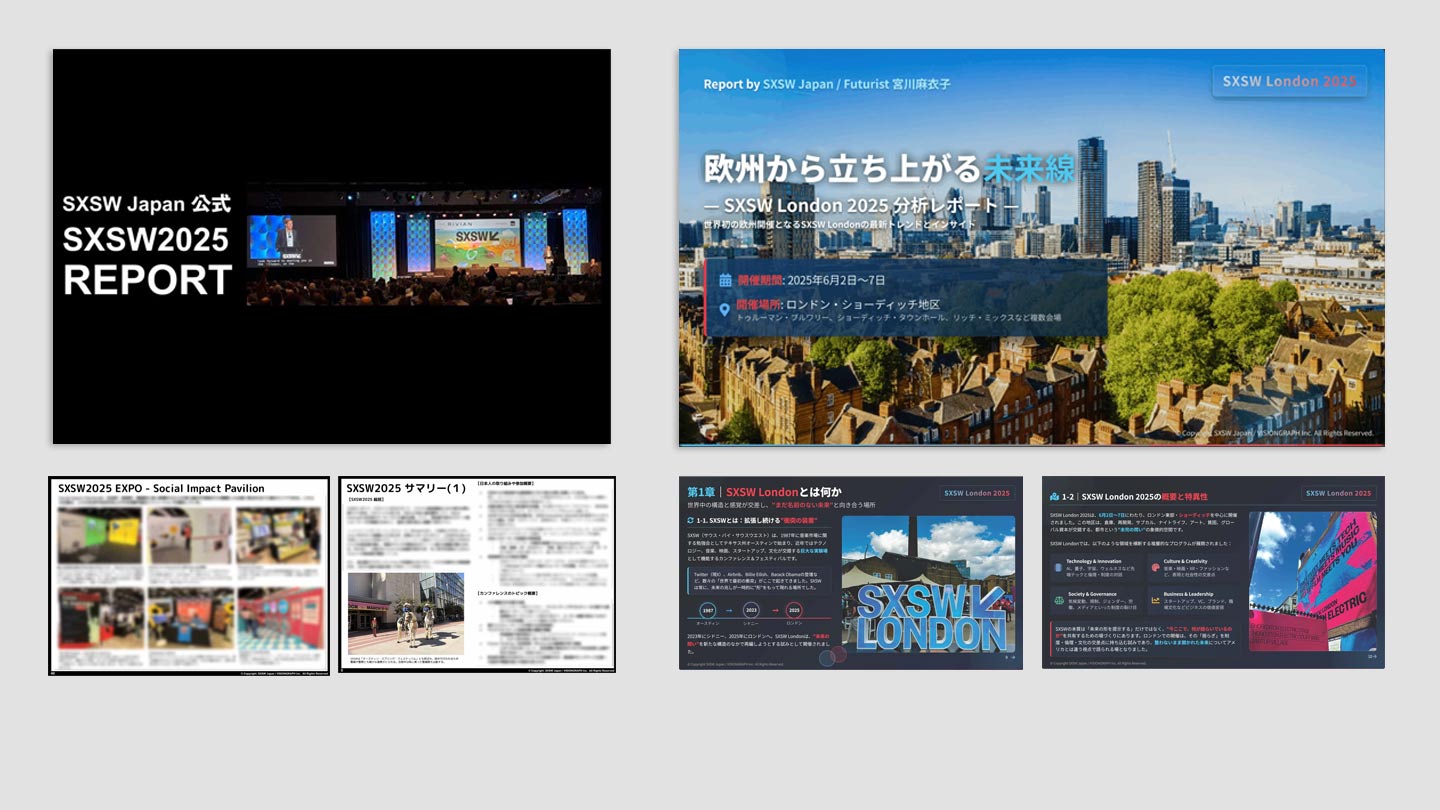Click the calendar icon beside 開催期間

(725, 280)
